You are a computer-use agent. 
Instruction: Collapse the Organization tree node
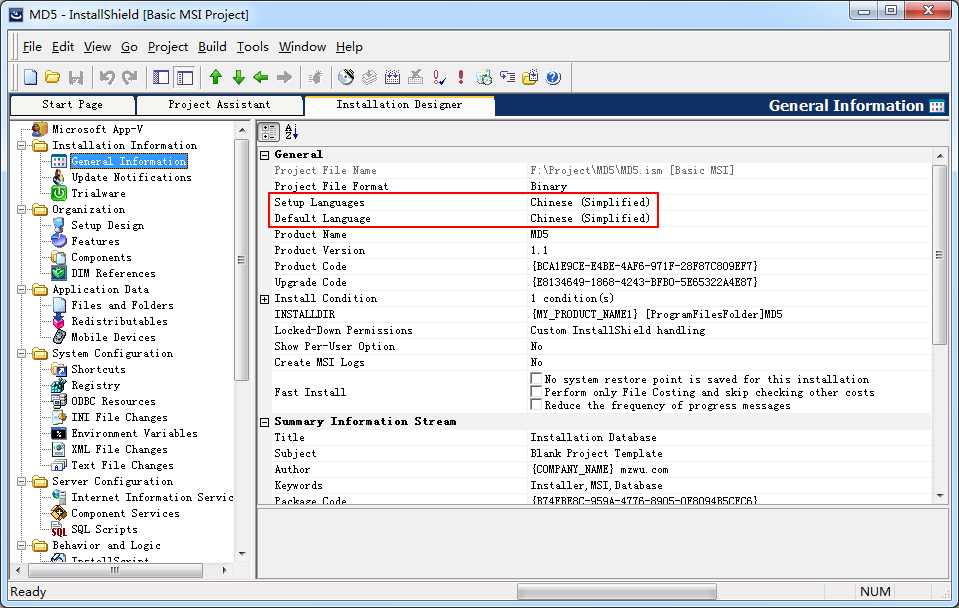pos(22,210)
